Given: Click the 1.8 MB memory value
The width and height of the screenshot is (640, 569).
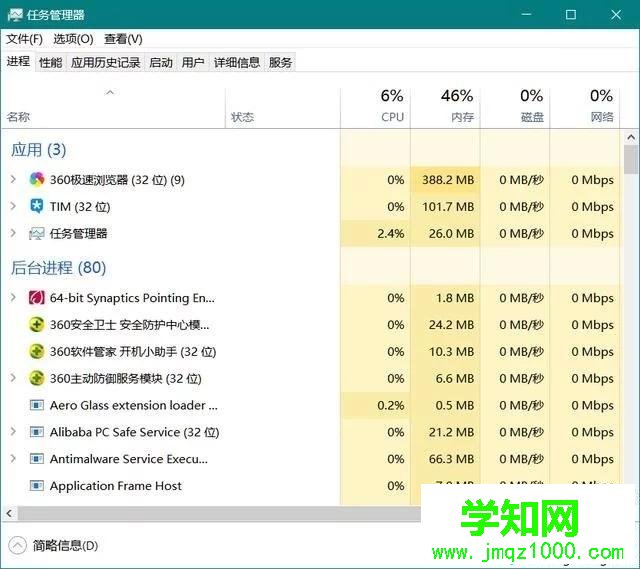Looking at the screenshot, I should tap(455, 298).
